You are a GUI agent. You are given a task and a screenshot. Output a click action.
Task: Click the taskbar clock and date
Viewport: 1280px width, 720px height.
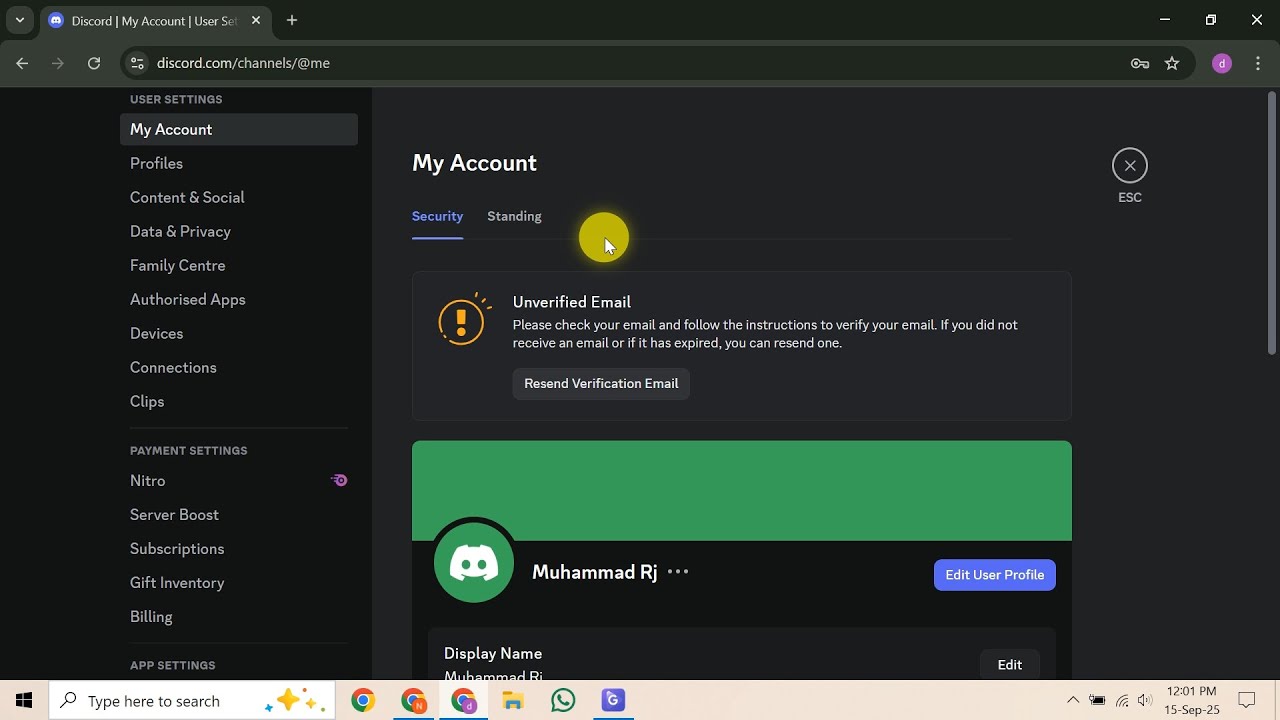[x=1192, y=701]
